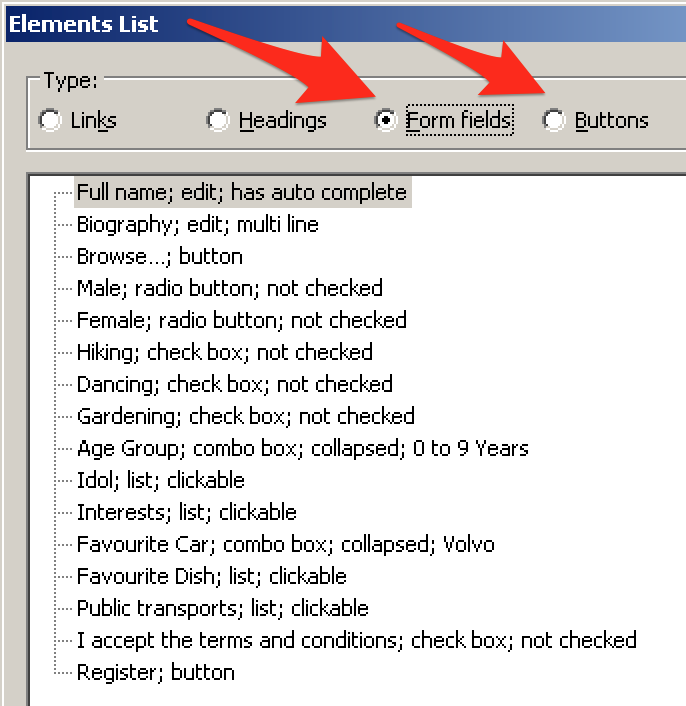Click the 'Browse...; button' entry
Viewport: 686px width, 706px height.
[160, 257]
